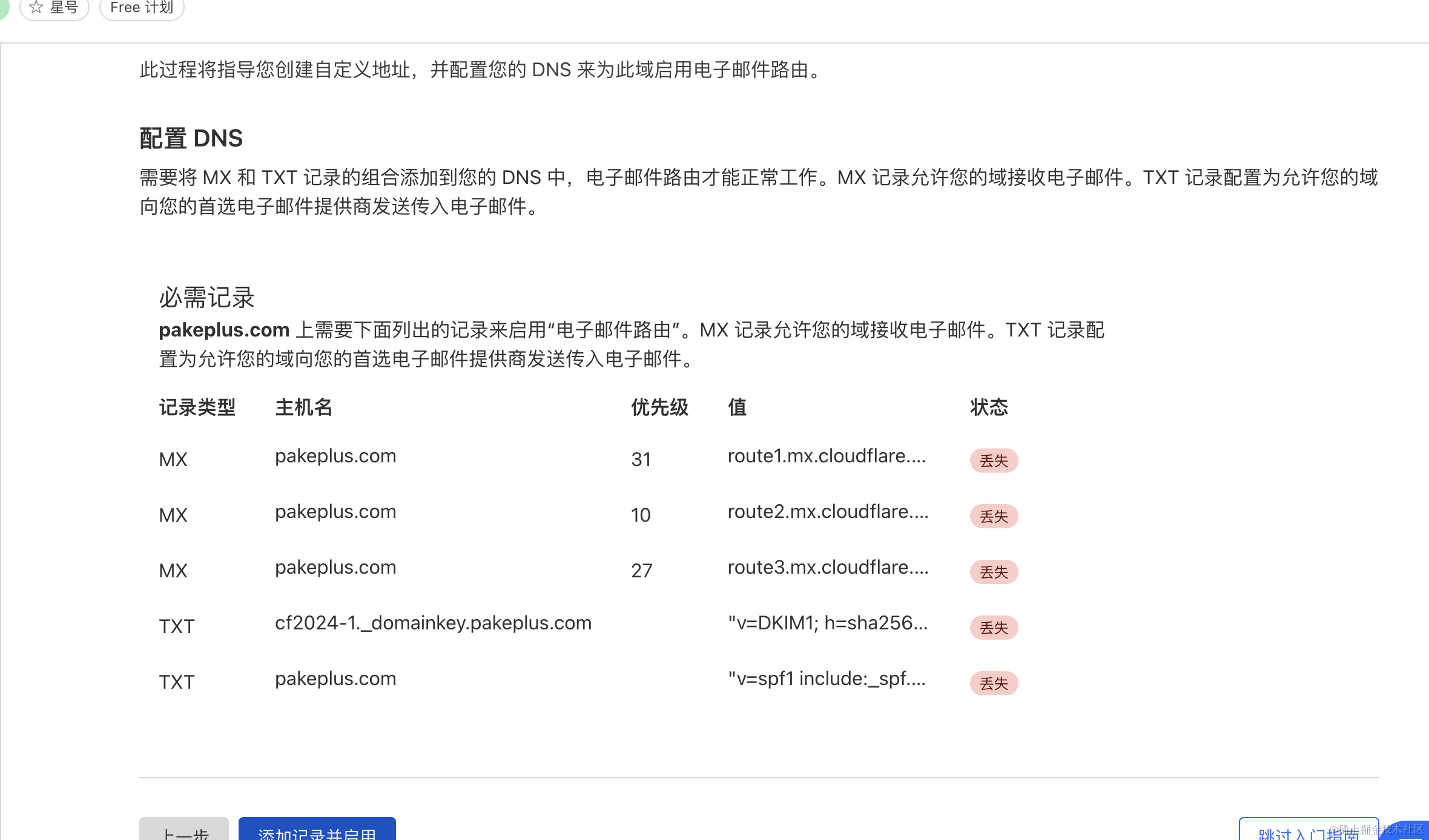The height and width of the screenshot is (840, 1429).
Task: Click the Free 计划 plan badge
Action: pos(142,7)
